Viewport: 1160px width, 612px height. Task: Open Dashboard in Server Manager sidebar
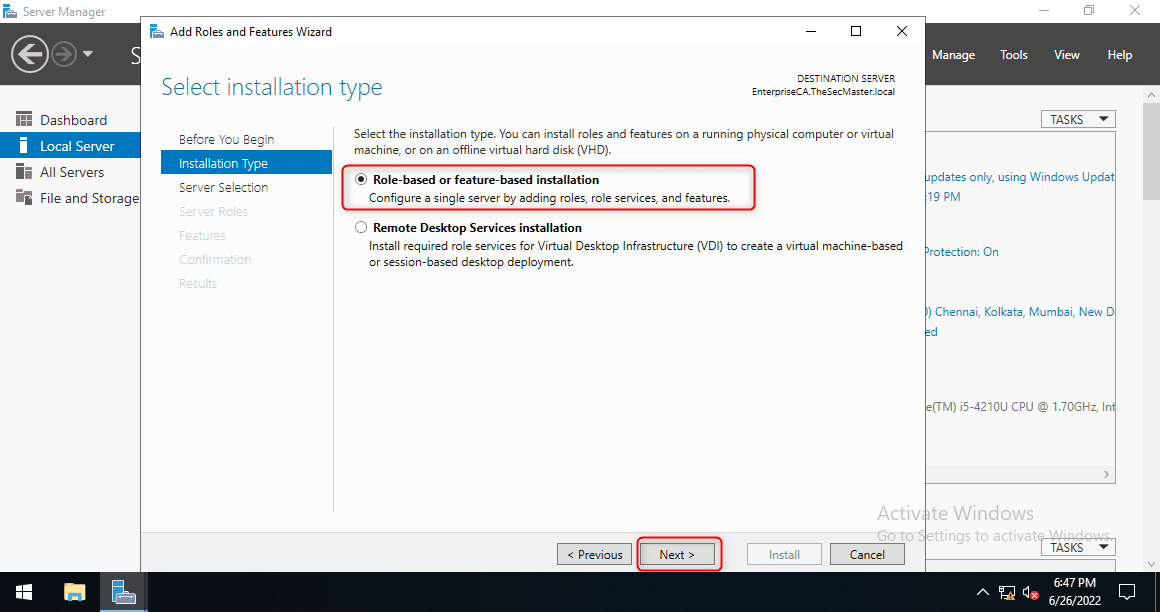click(x=73, y=120)
